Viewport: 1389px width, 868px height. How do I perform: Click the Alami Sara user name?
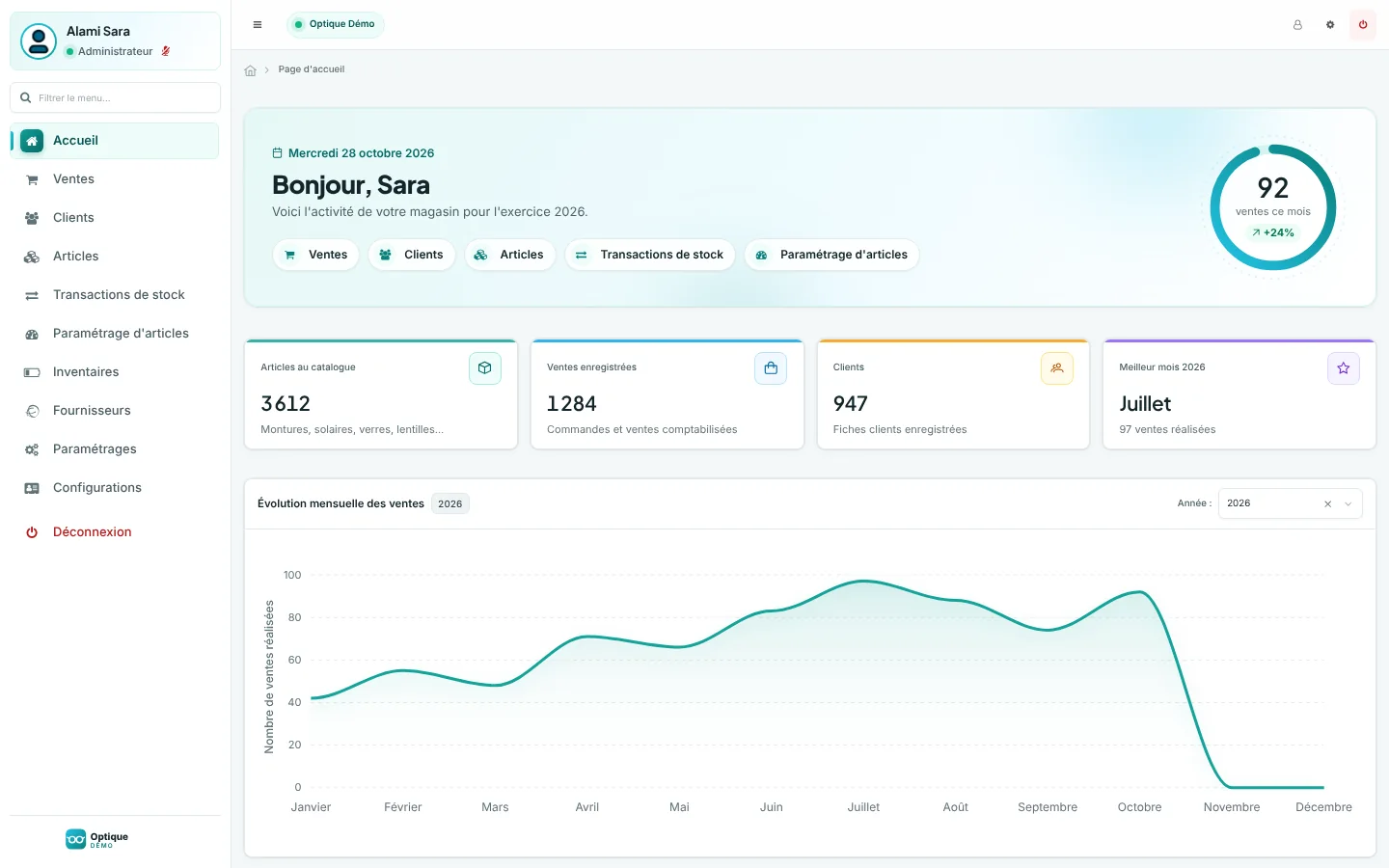click(x=98, y=32)
